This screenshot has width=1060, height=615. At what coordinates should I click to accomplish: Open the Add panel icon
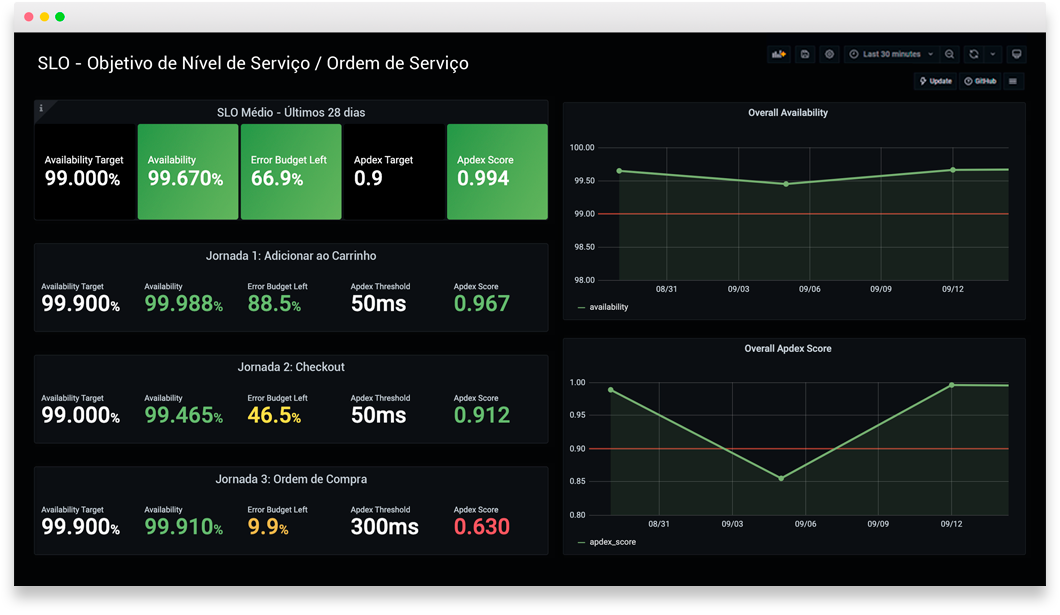pos(779,54)
